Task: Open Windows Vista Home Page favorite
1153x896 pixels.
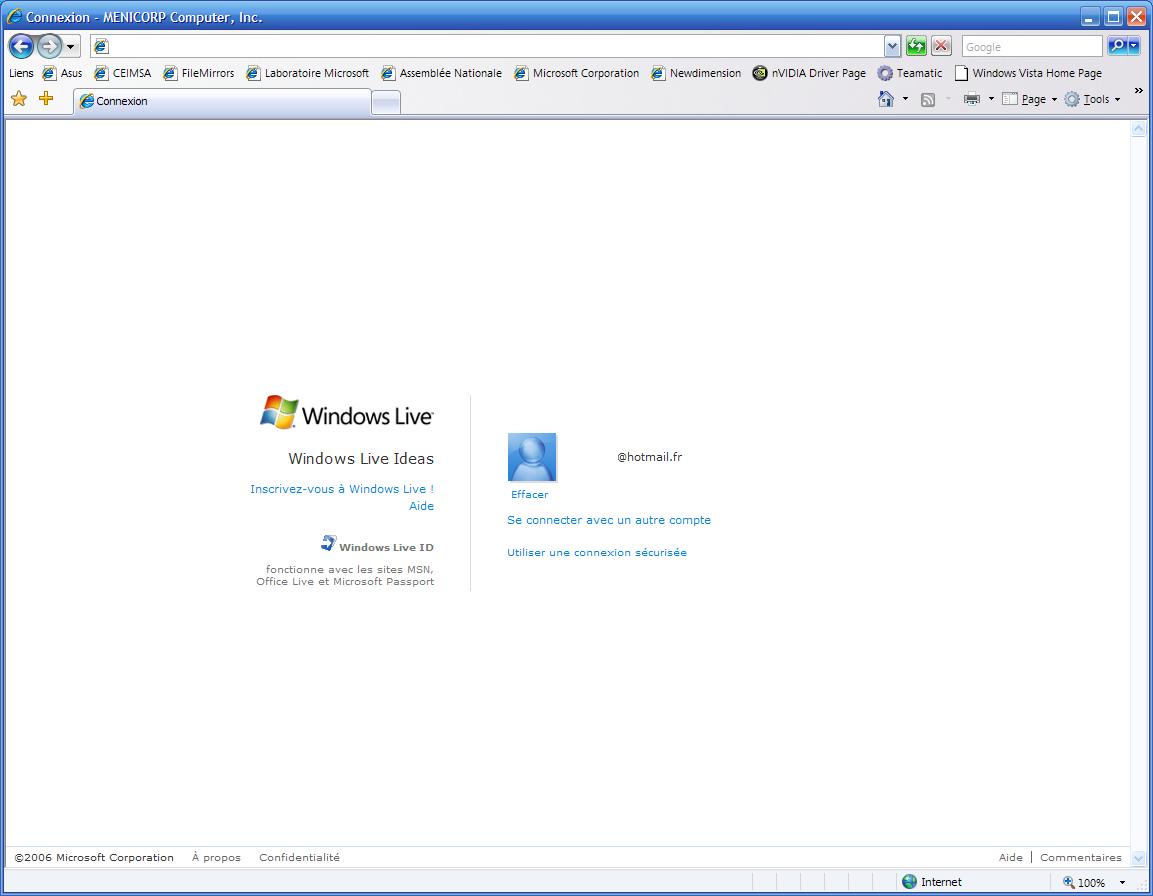Action: pyautogui.click(x=1028, y=73)
